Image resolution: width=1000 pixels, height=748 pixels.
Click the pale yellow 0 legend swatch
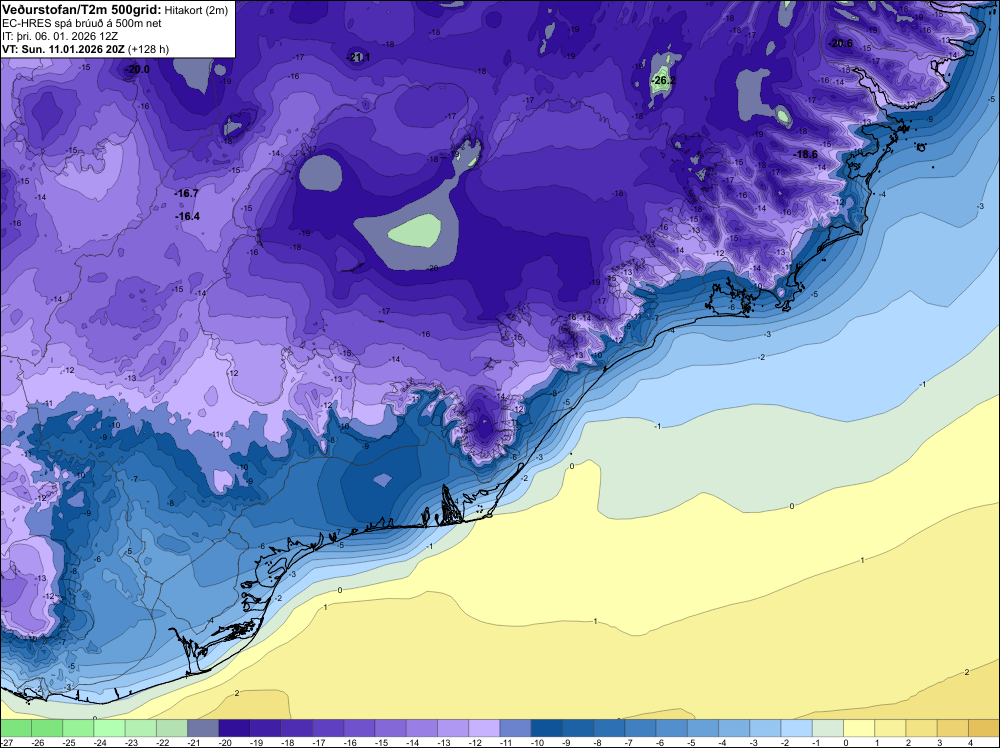(859, 728)
